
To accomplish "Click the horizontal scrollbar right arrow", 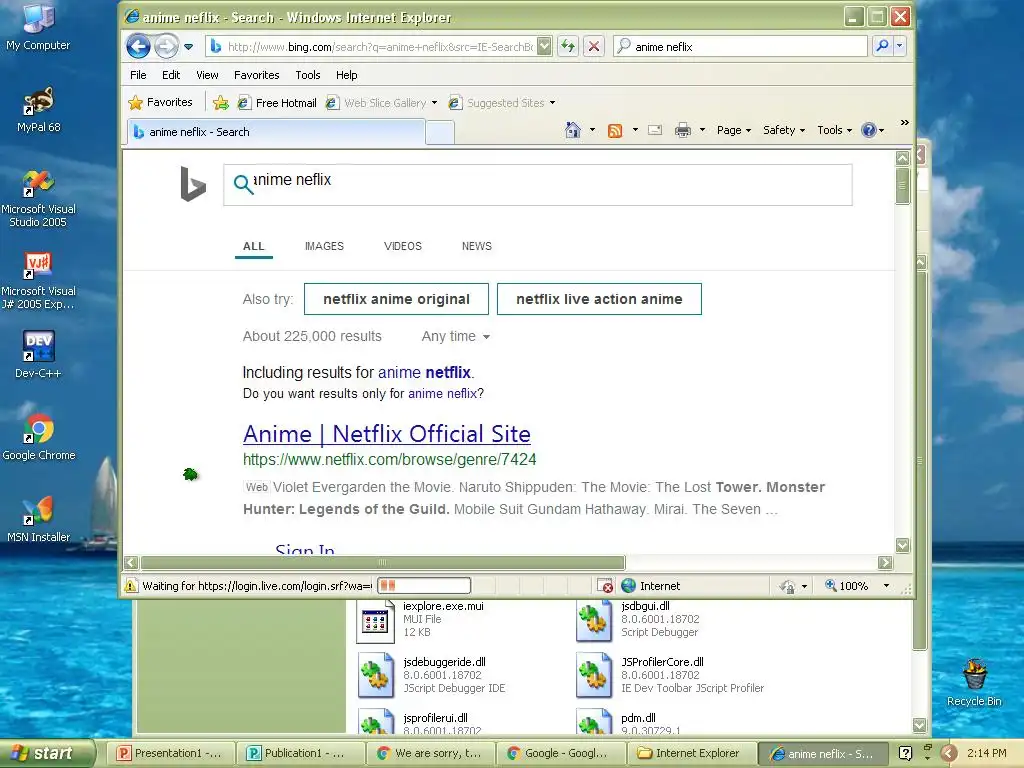I will (x=885, y=562).
